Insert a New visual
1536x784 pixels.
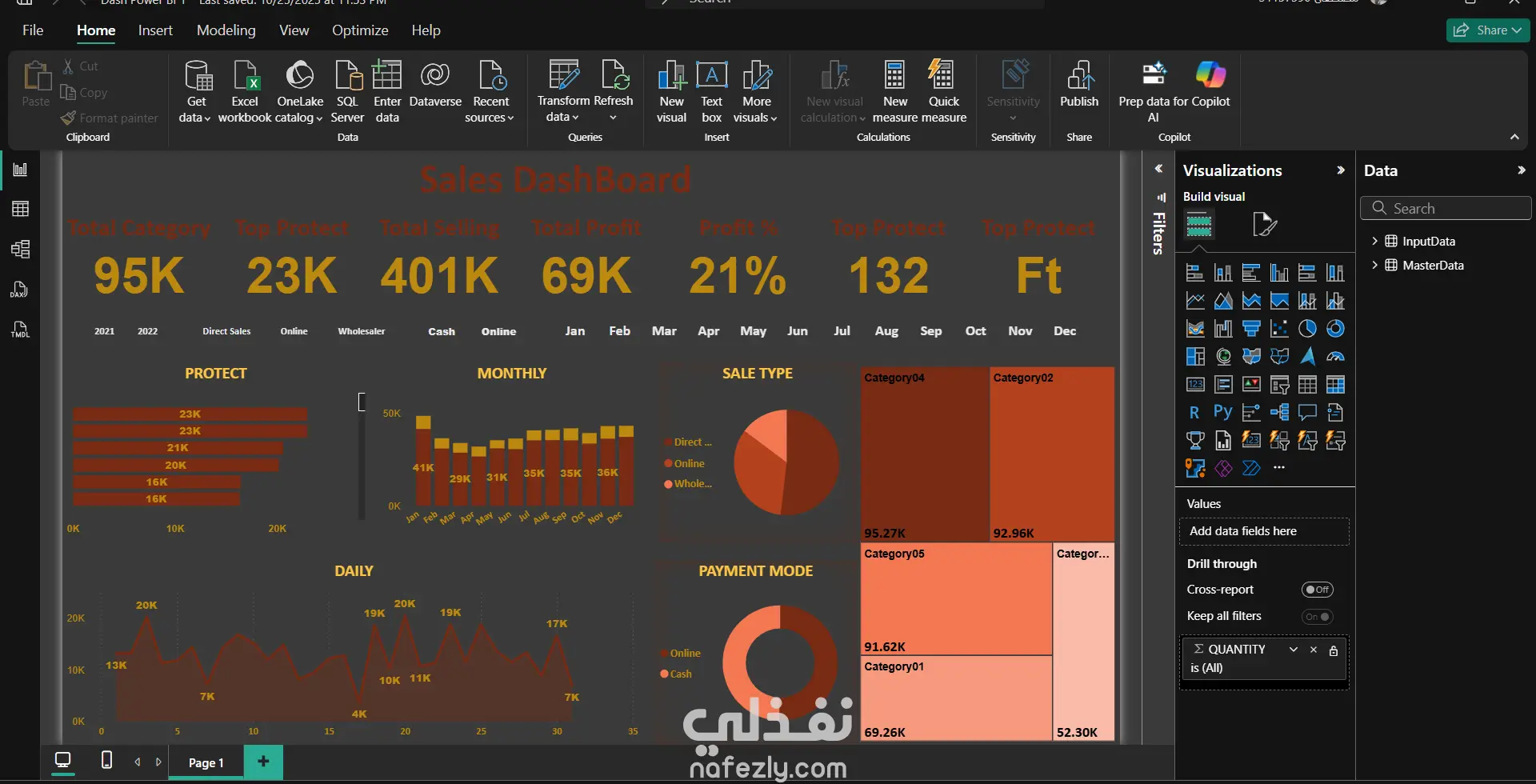pos(671,92)
